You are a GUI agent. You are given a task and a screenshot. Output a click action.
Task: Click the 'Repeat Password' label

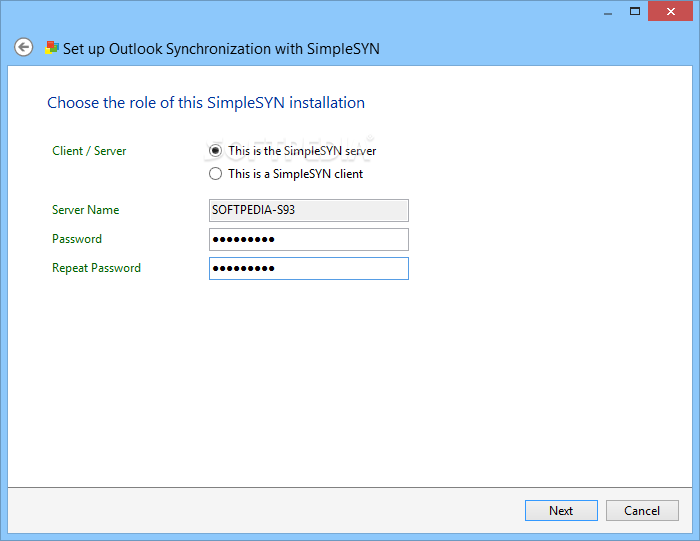point(96,268)
